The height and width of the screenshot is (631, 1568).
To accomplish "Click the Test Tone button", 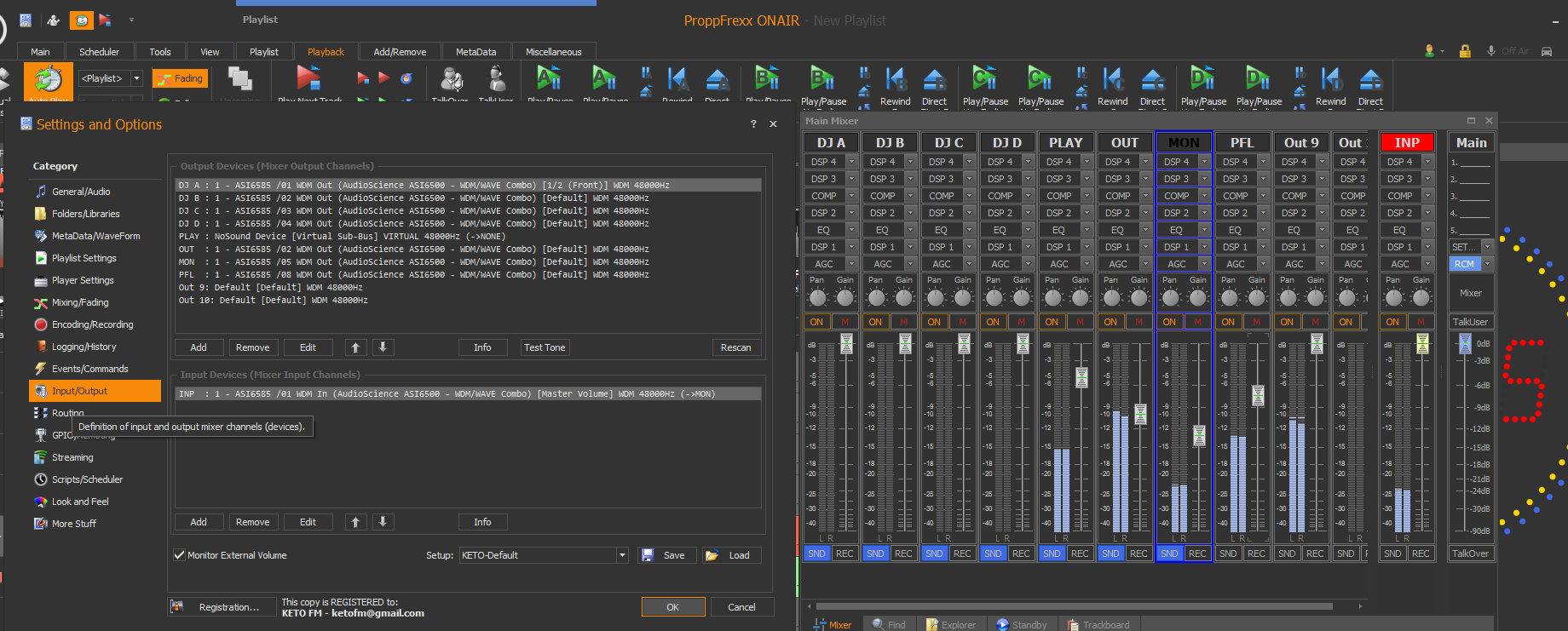I will (545, 347).
